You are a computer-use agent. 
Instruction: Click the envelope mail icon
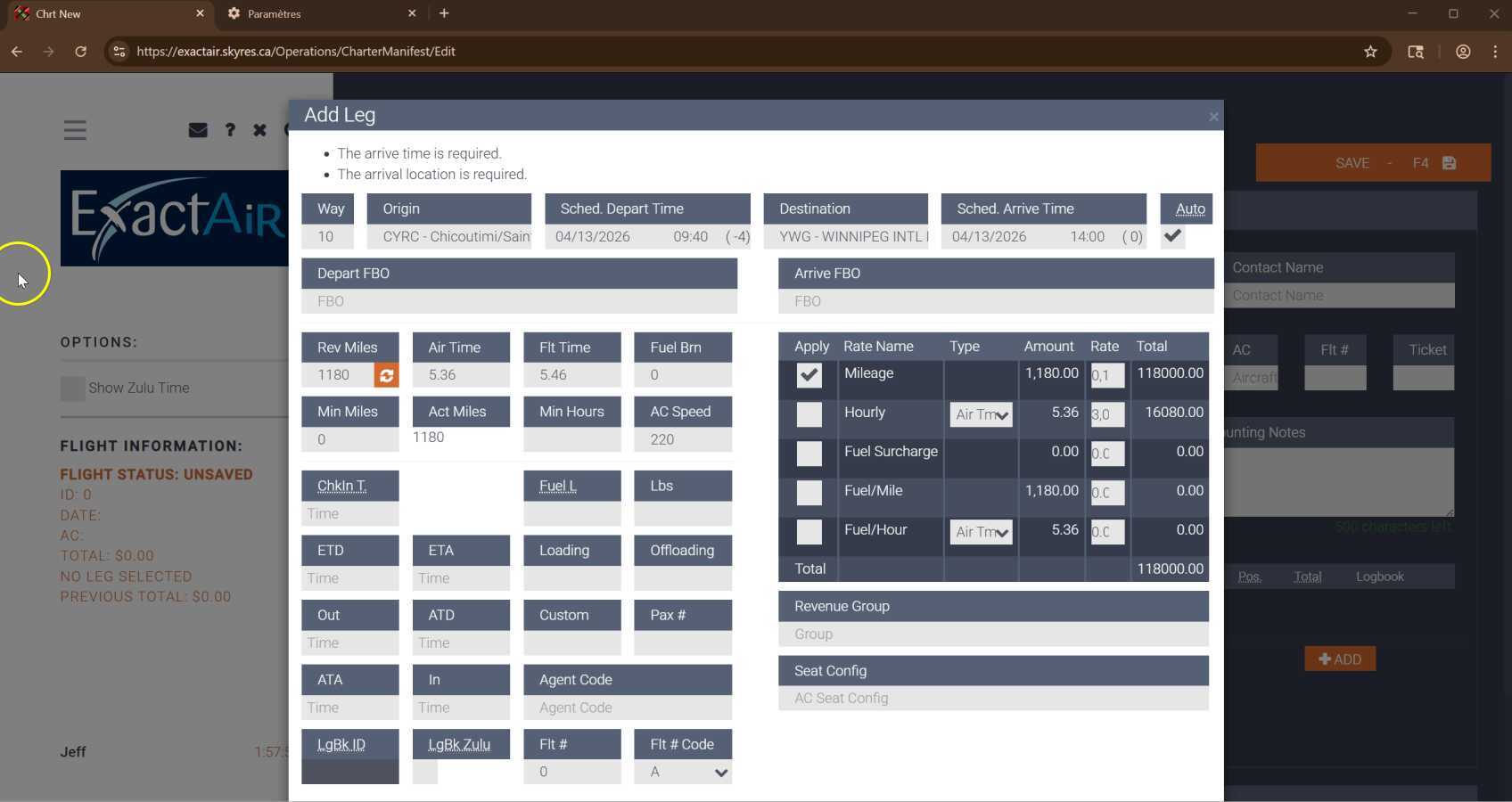click(x=198, y=130)
